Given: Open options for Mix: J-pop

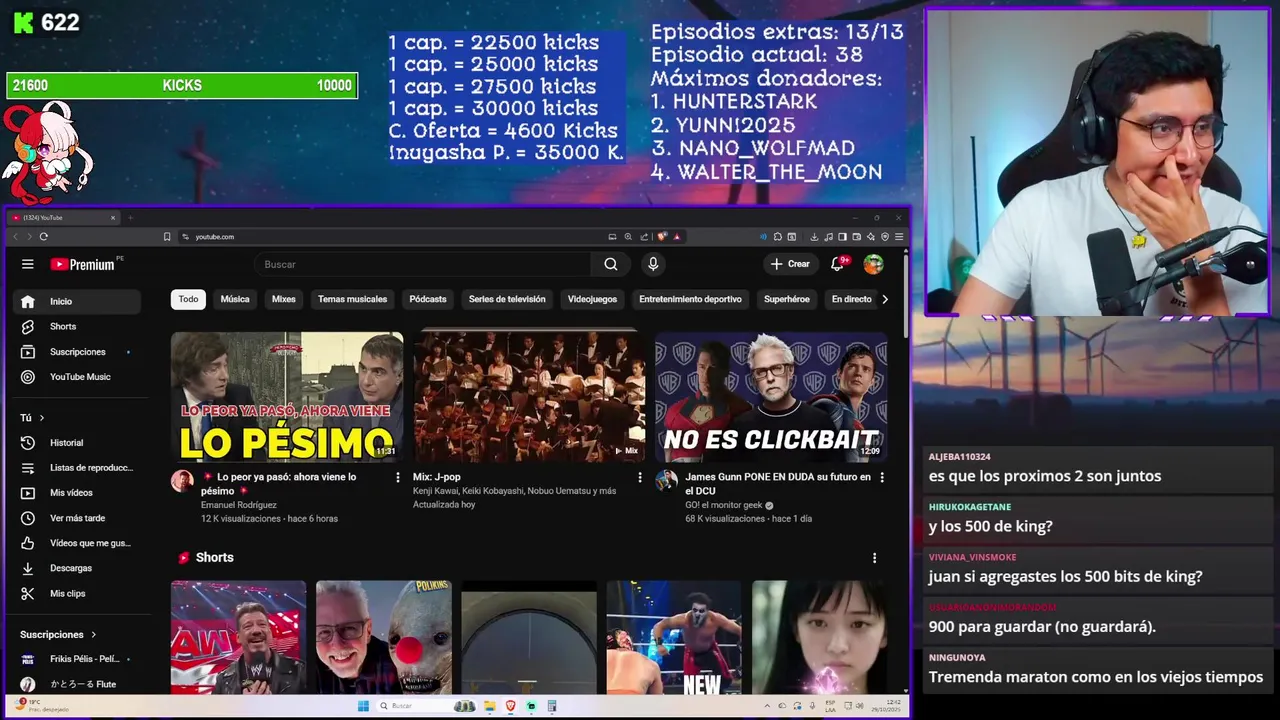Looking at the screenshot, I should (x=640, y=478).
